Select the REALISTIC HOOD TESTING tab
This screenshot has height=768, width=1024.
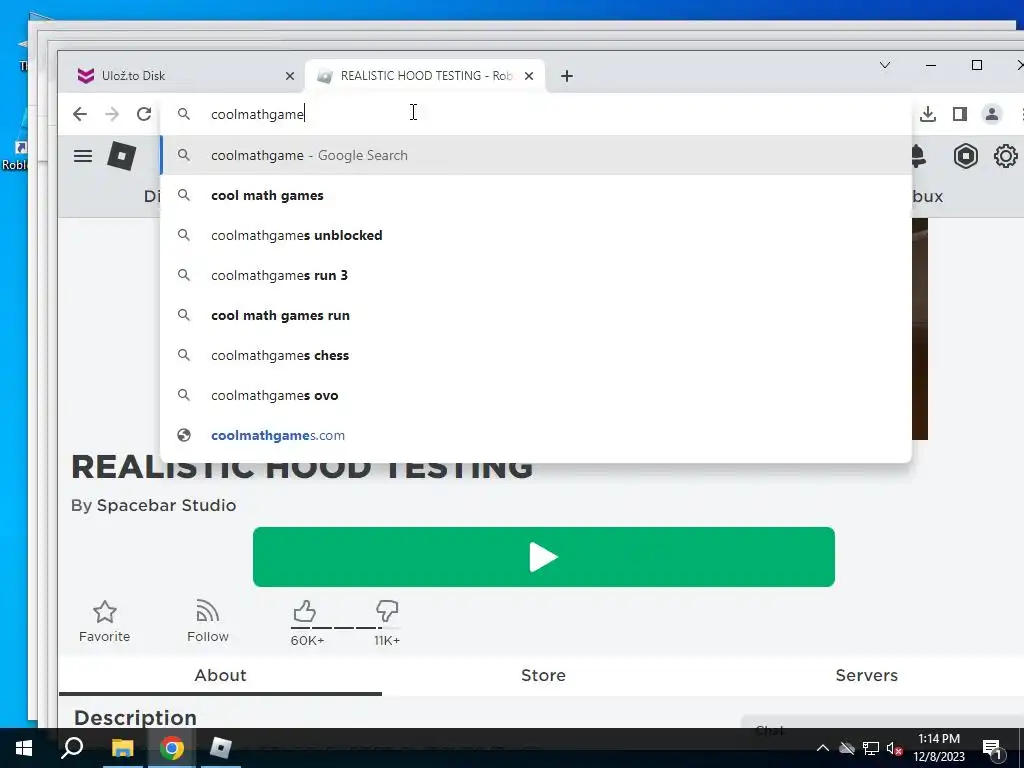pos(424,76)
